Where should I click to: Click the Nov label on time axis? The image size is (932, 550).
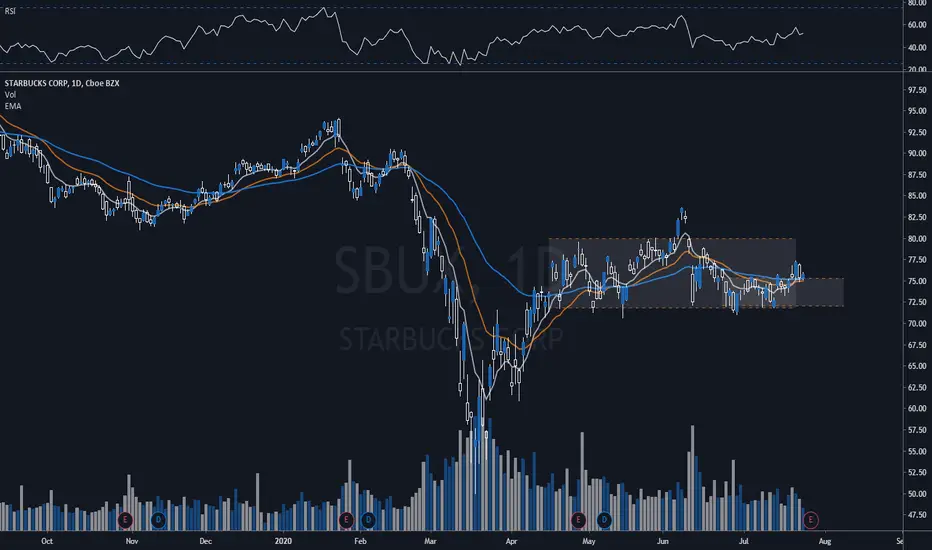pos(132,541)
